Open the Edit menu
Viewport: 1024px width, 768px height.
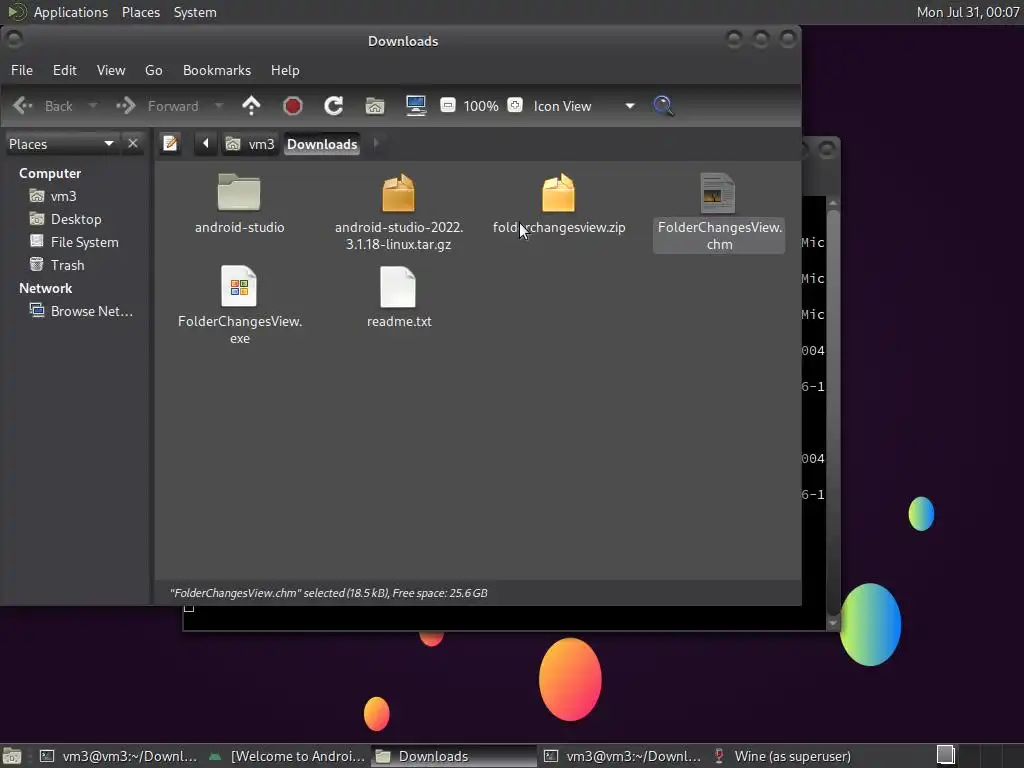tap(65, 70)
